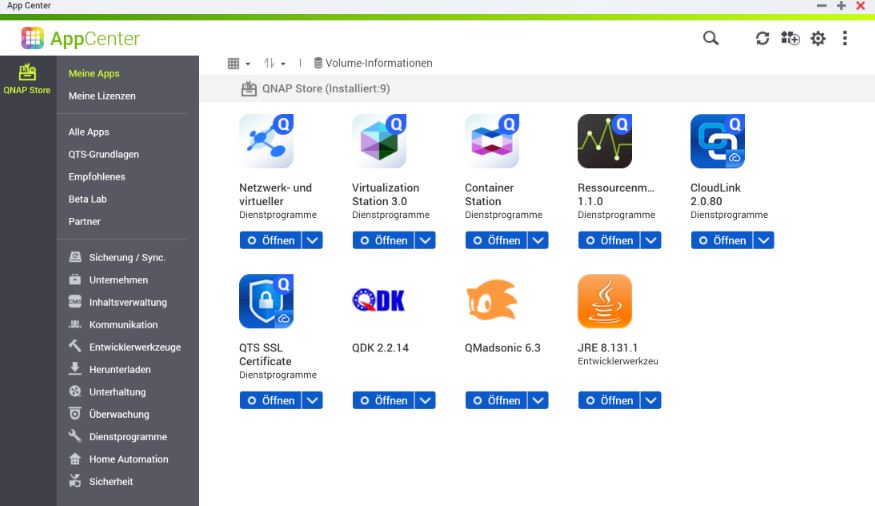Open Home Automation category
Screen dimensions: 875x506
128,459
